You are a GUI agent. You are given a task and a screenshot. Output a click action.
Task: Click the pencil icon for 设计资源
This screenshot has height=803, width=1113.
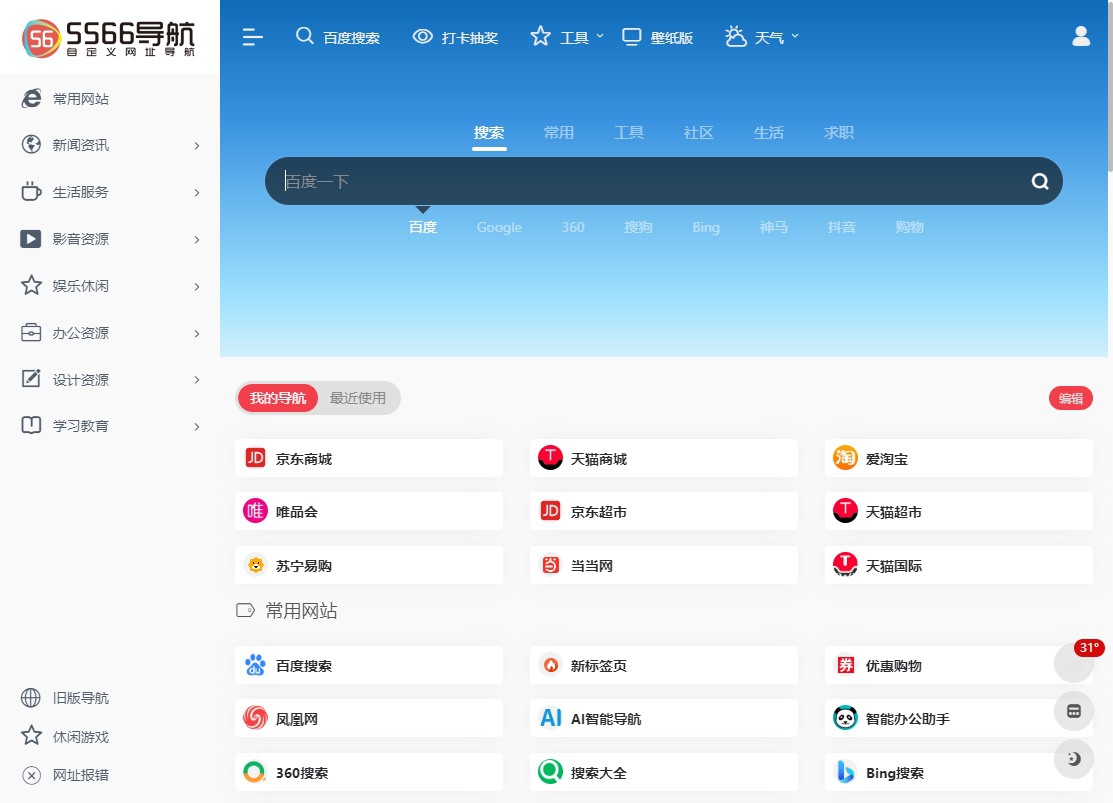31,378
